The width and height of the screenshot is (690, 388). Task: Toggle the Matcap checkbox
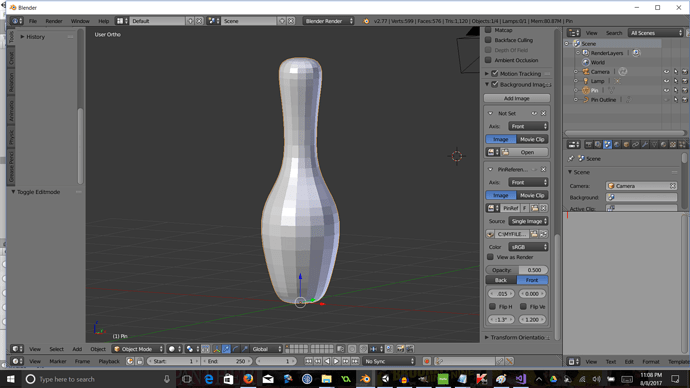click(x=488, y=30)
